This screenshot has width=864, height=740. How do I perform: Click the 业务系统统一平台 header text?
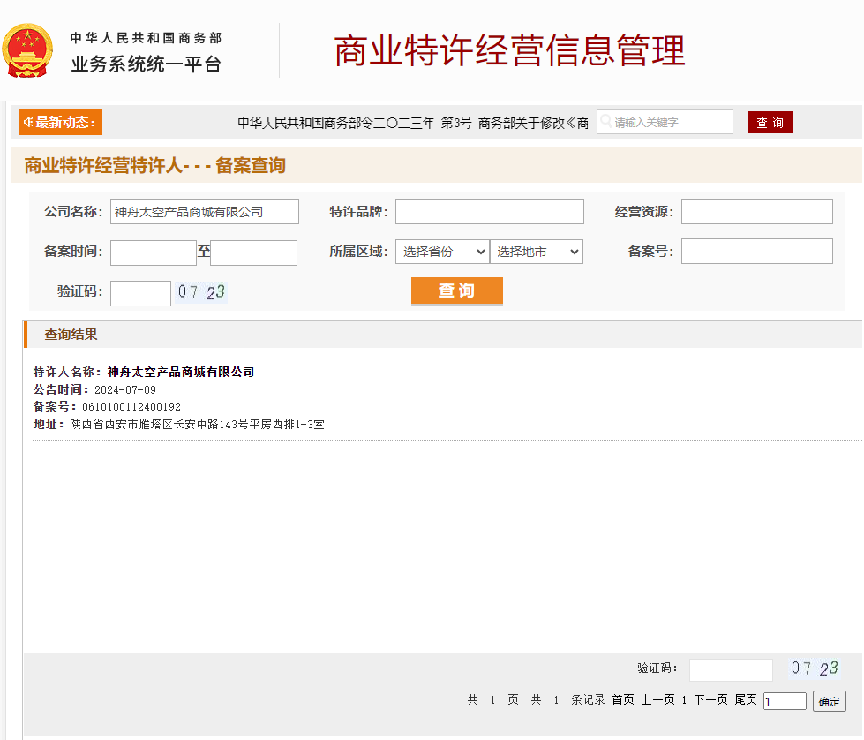click(x=146, y=64)
